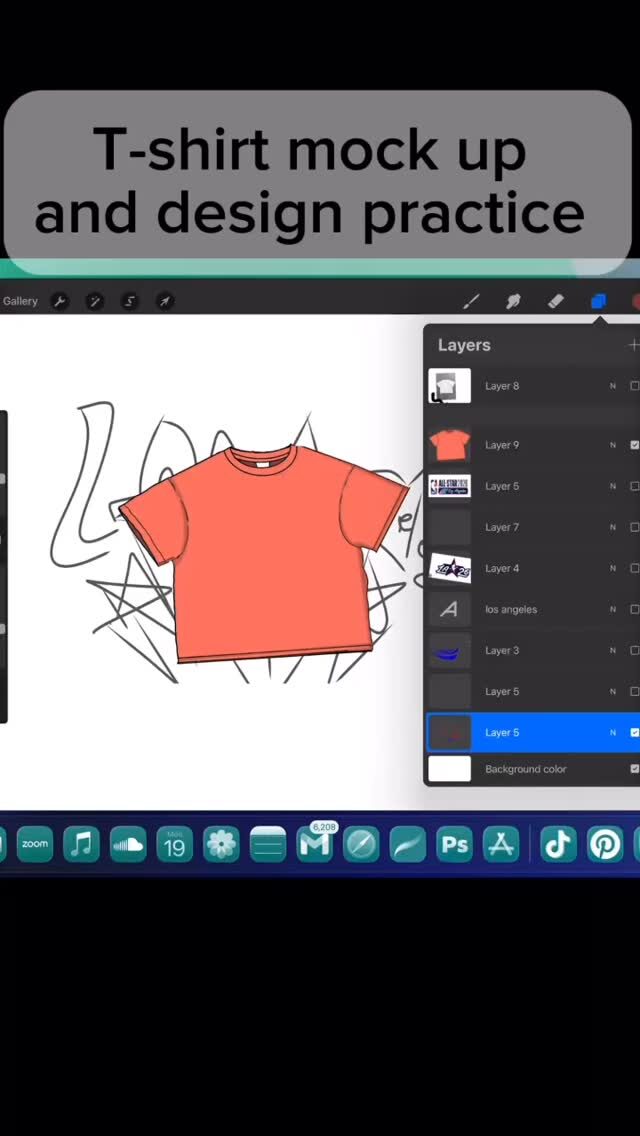Open the Adjustments magic wand menu
Image resolution: width=640 pixels, height=1136 pixels.
click(95, 301)
